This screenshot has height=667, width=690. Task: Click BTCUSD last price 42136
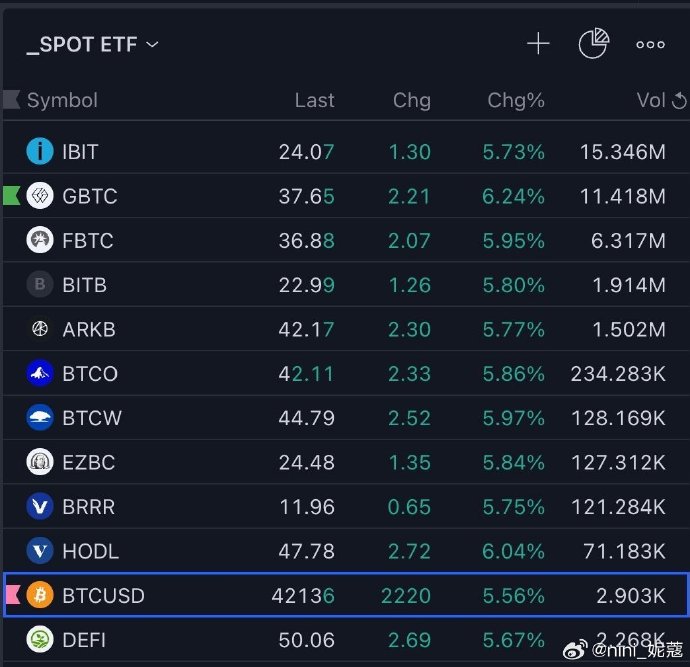[303, 596]
